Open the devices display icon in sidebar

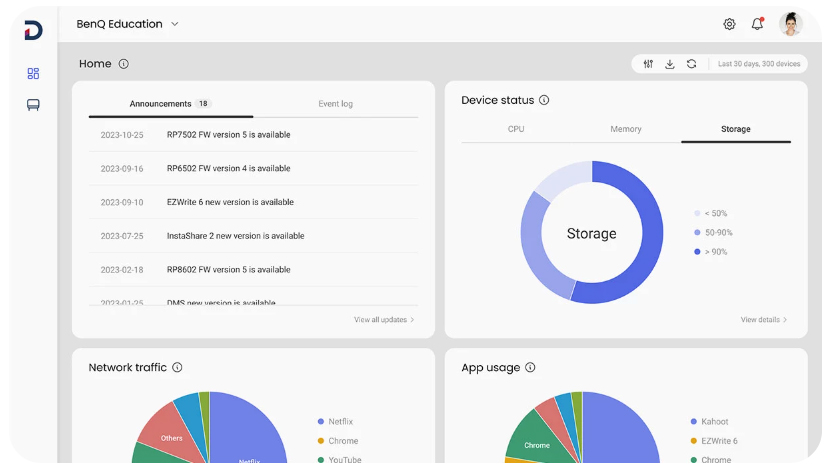click(x=33, y=105)
